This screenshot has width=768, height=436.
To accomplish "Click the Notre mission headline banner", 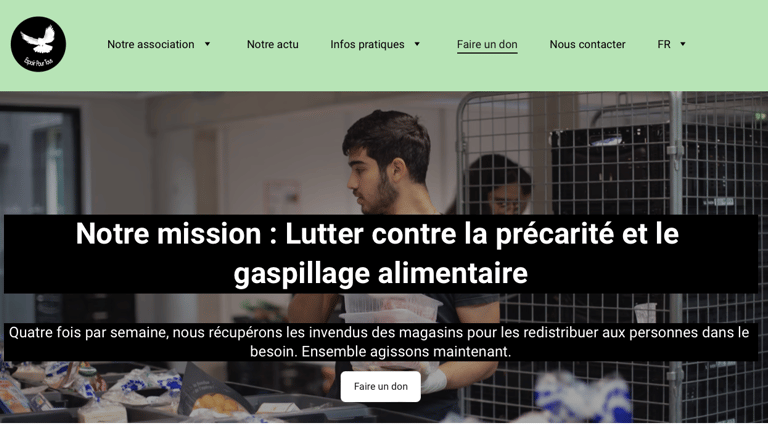I will (381, 254).
